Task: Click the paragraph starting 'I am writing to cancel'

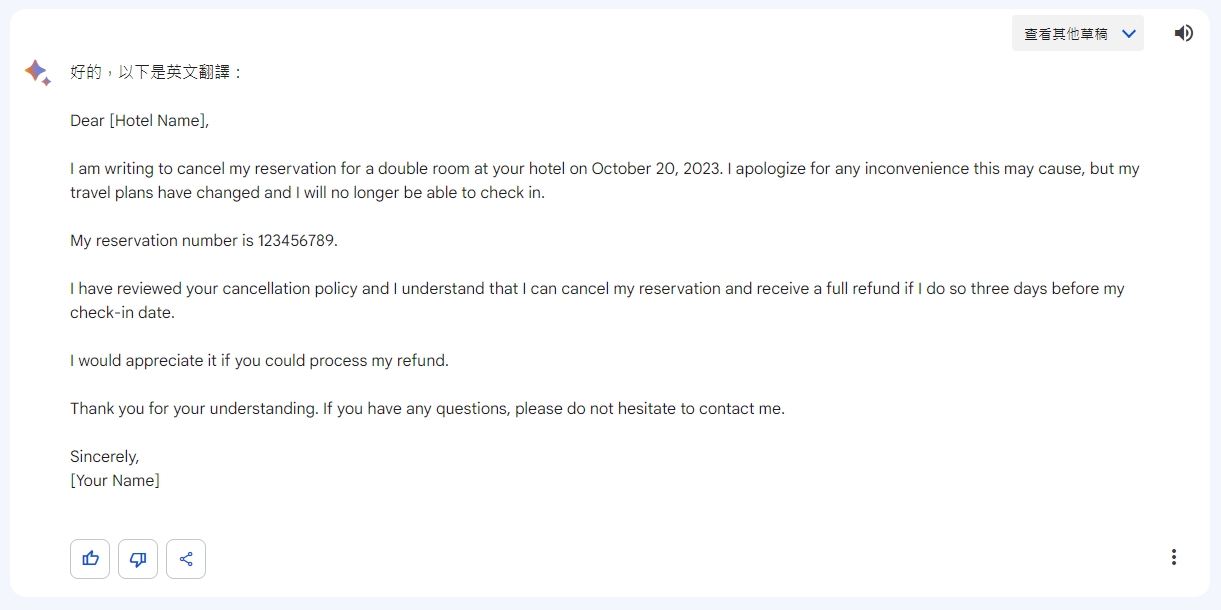Action: tap(605, 180)
